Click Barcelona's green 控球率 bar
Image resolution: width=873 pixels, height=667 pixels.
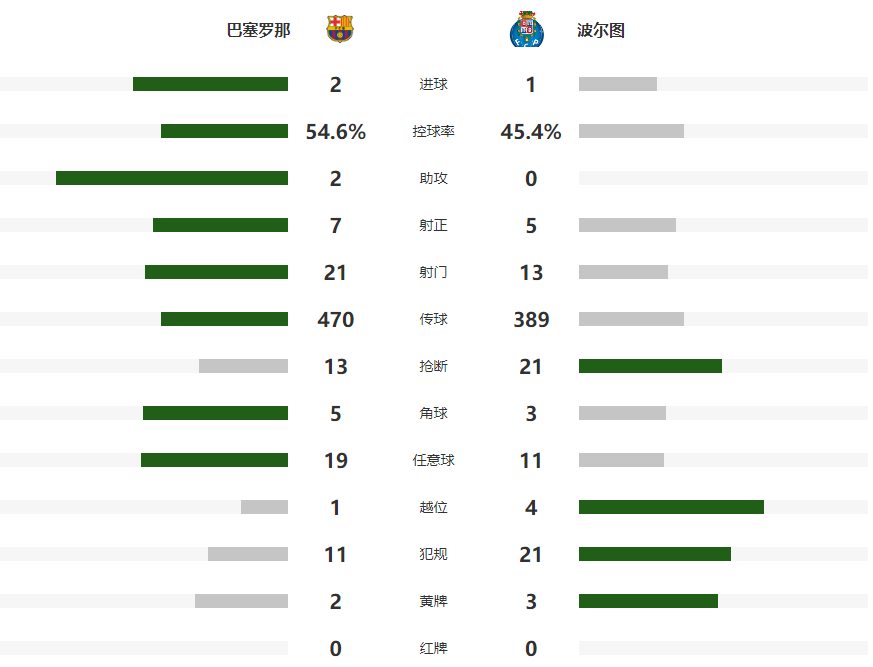click(x=224, y=131)
